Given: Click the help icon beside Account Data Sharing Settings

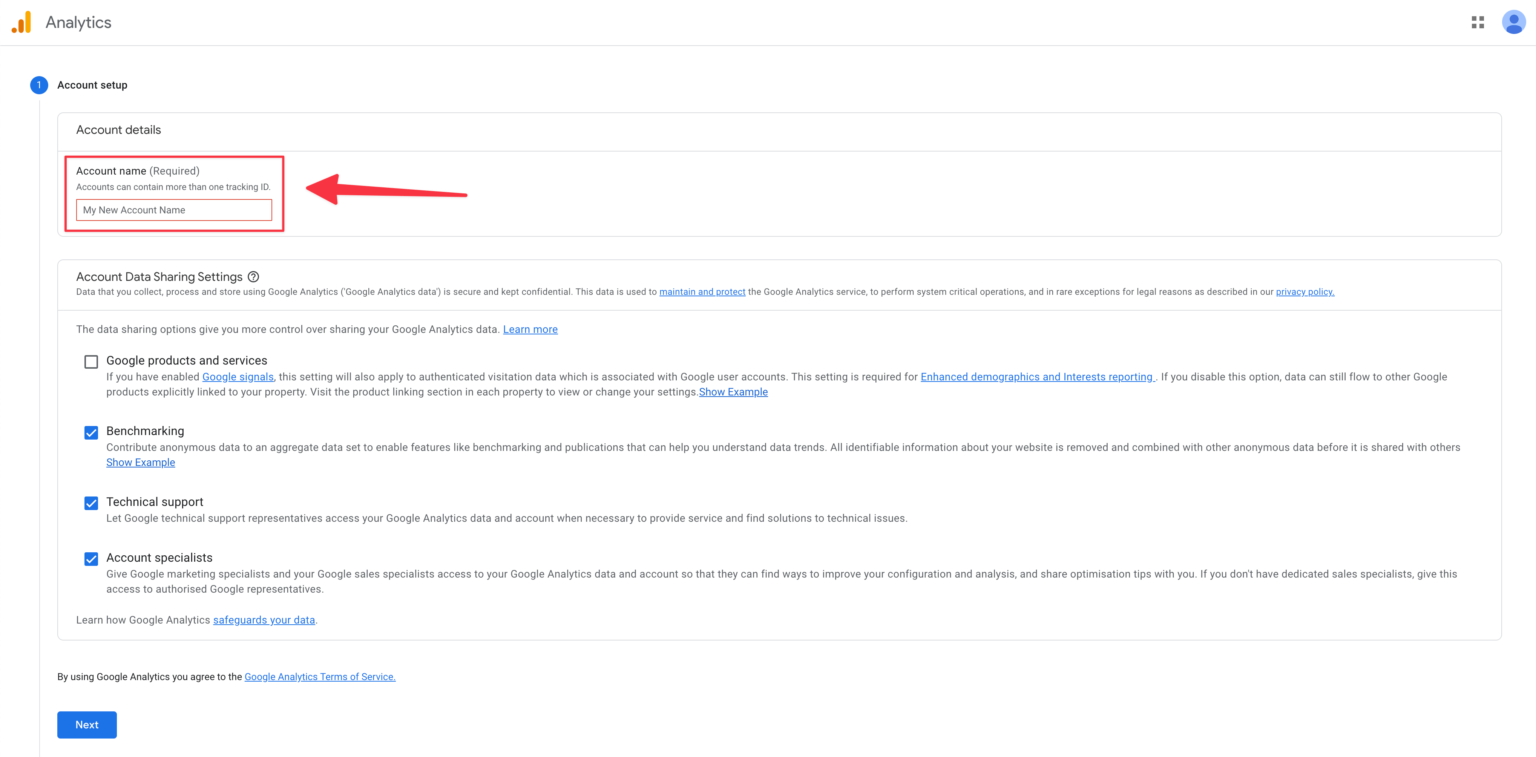Looking at the screenshot, I should (253, 276).
